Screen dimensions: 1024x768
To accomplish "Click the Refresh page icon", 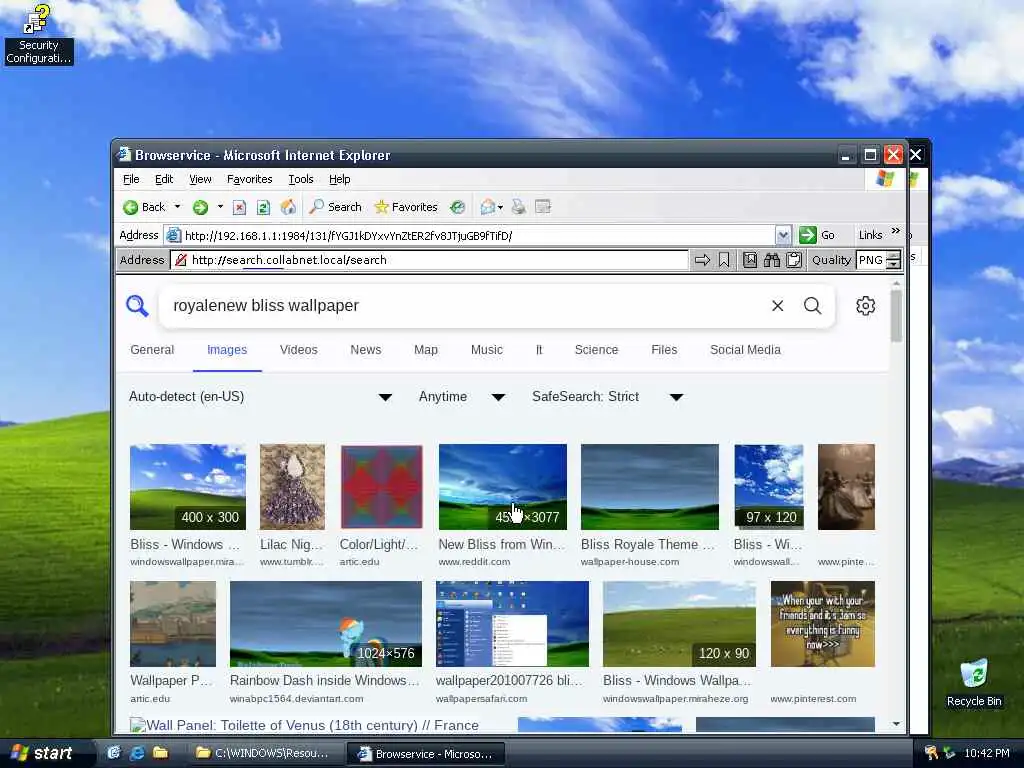I will click(x=263, y=208).
